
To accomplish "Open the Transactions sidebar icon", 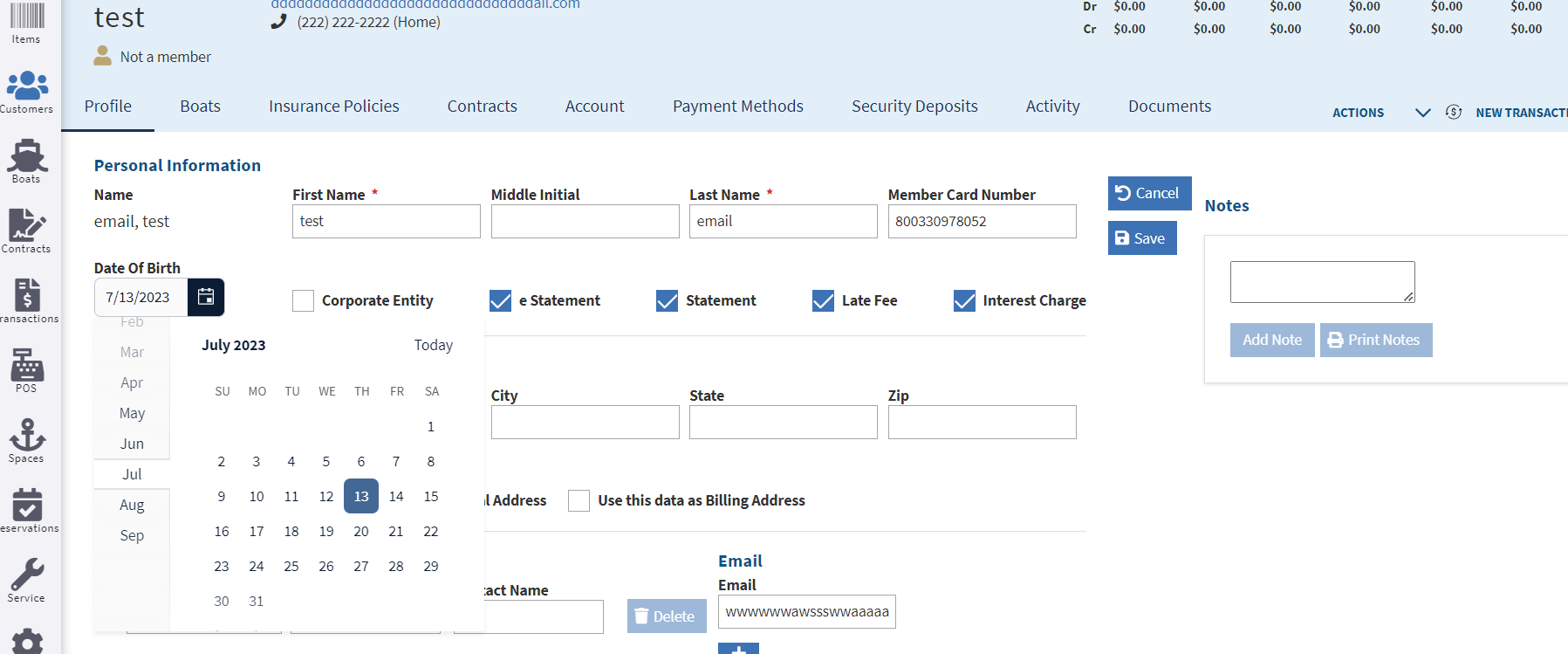I will click(x=27, y=300).
